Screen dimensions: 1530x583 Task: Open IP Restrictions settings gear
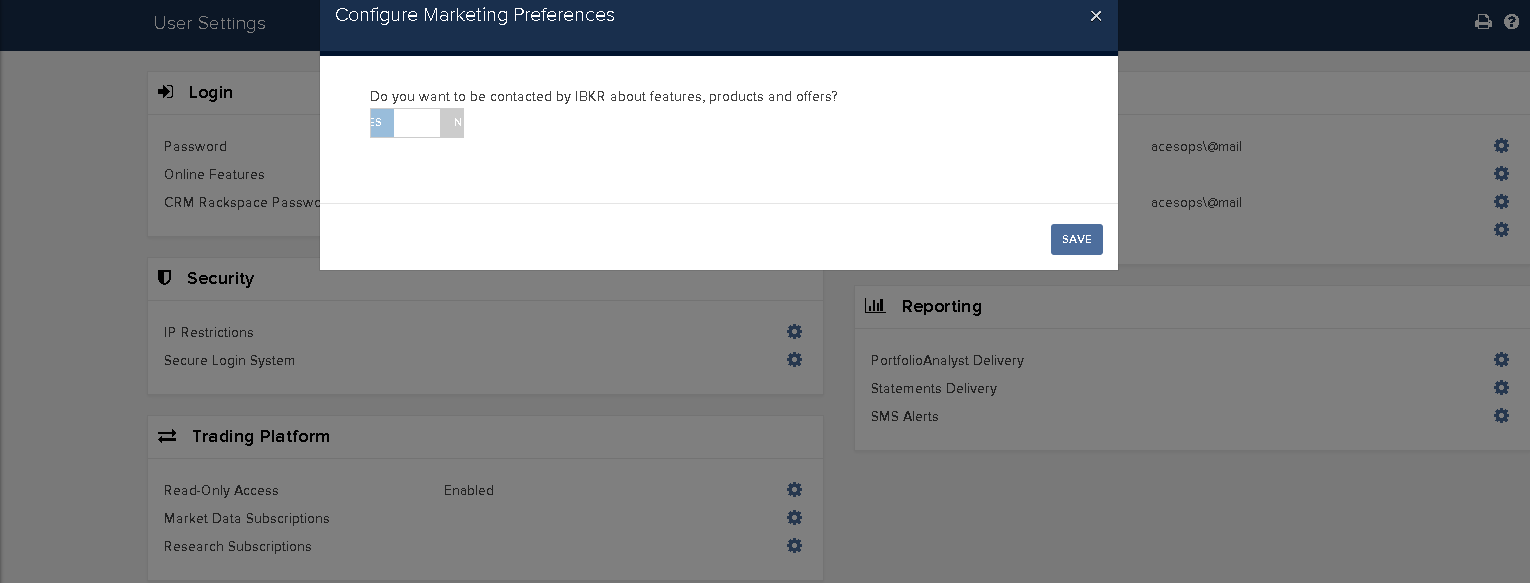(x=794, y=332)
